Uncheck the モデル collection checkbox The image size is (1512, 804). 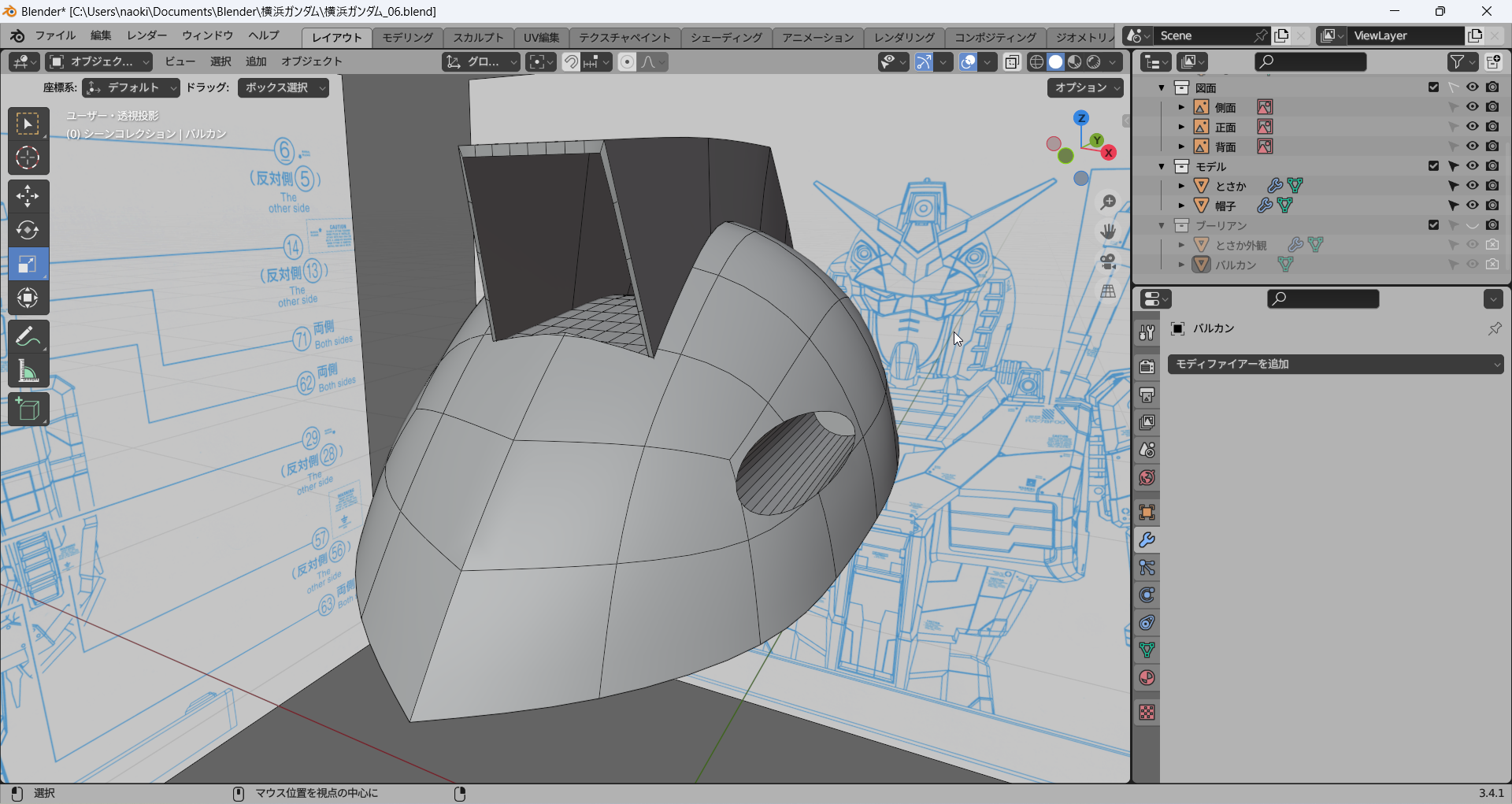coord(1433,166)
